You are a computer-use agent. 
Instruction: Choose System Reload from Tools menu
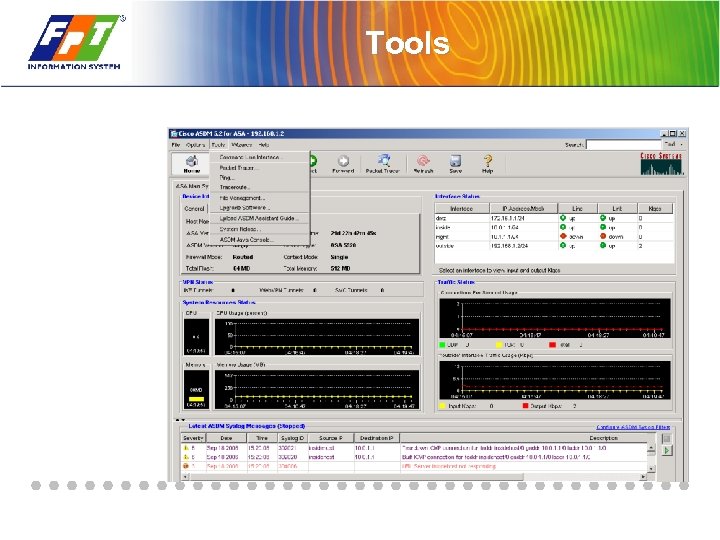[x=259, y=229]
